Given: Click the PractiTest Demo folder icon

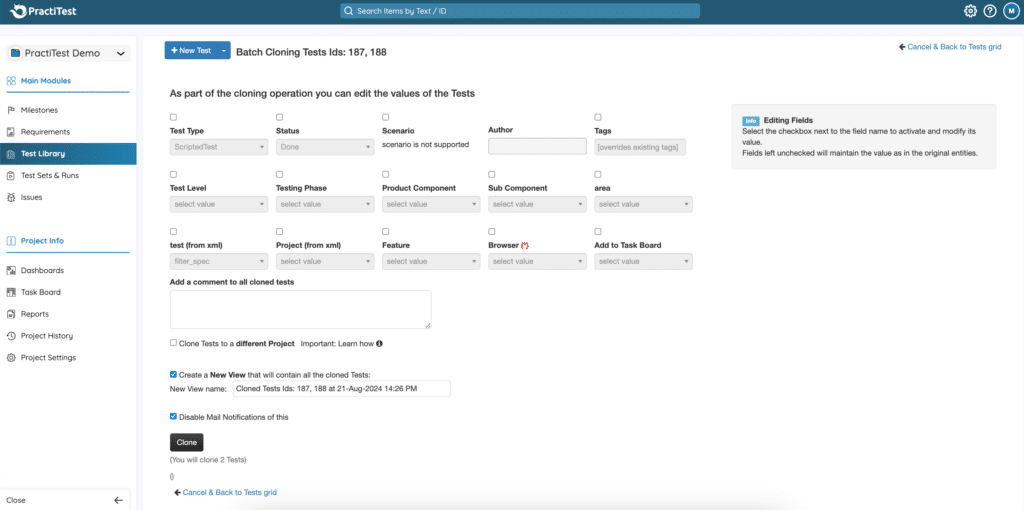Looking at the screenshot, I should [x=16, y=54].
